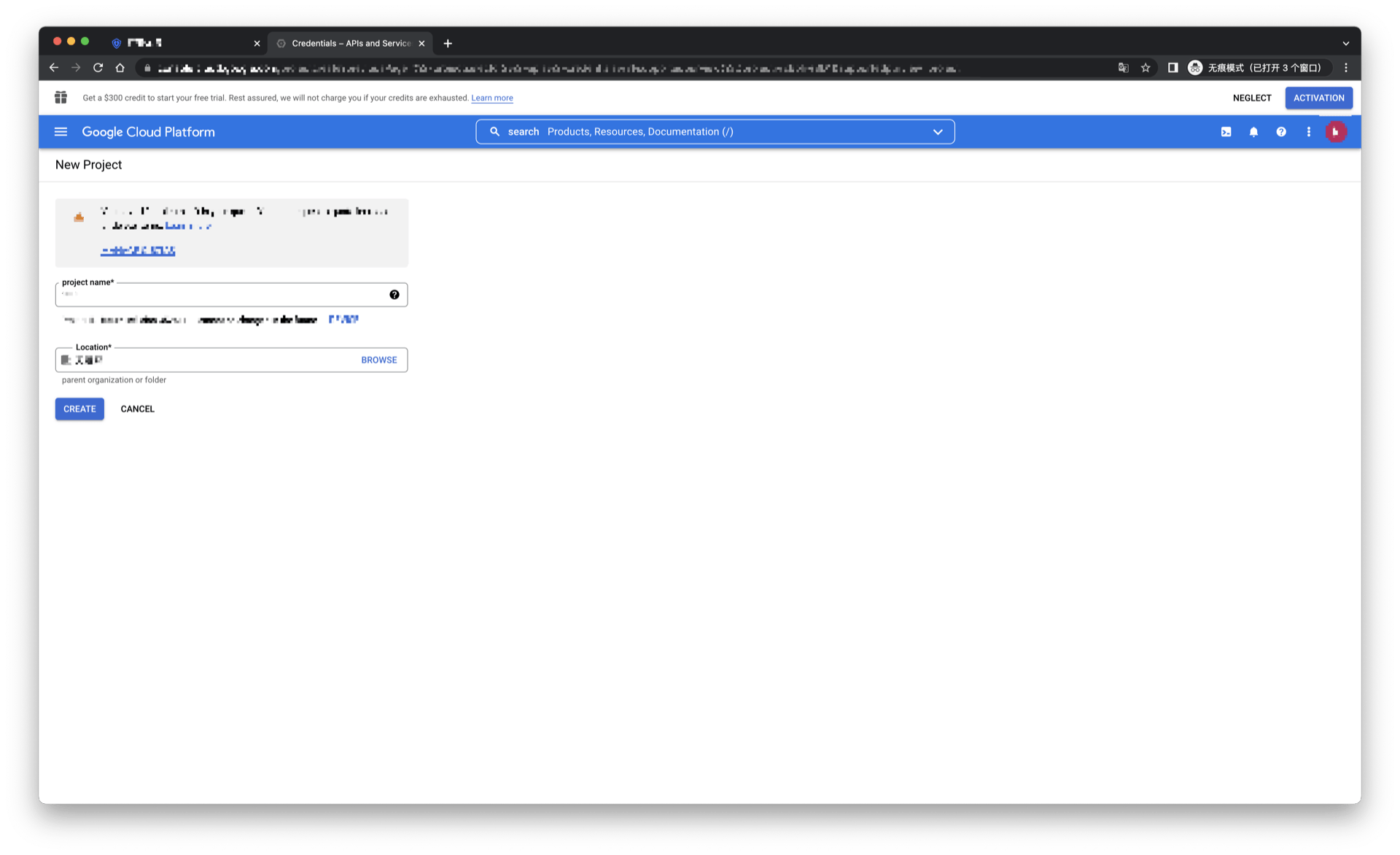Open the three-dot settings menu in blue header
Viewport: 1400px width, 855px height.
pos(1308,132)
